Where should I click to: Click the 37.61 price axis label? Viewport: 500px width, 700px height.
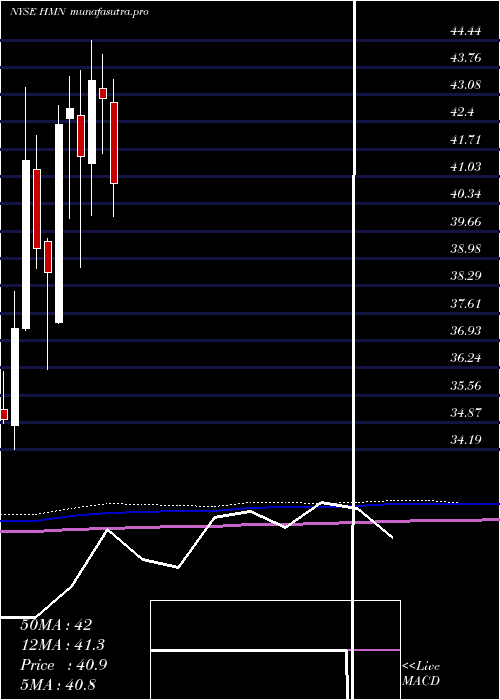[x=466, y=304]
